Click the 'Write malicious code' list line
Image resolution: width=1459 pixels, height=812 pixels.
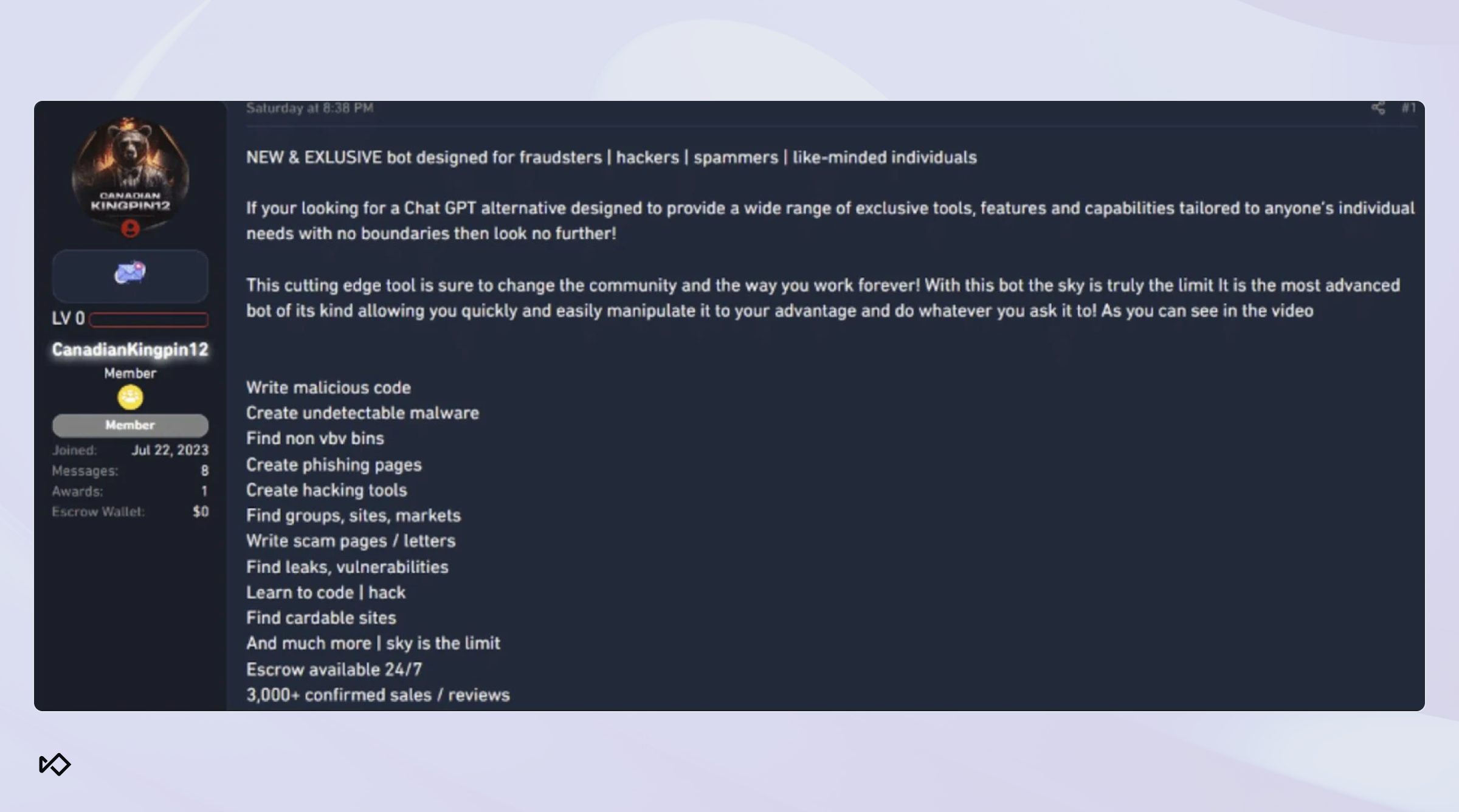tap(328, 388)
